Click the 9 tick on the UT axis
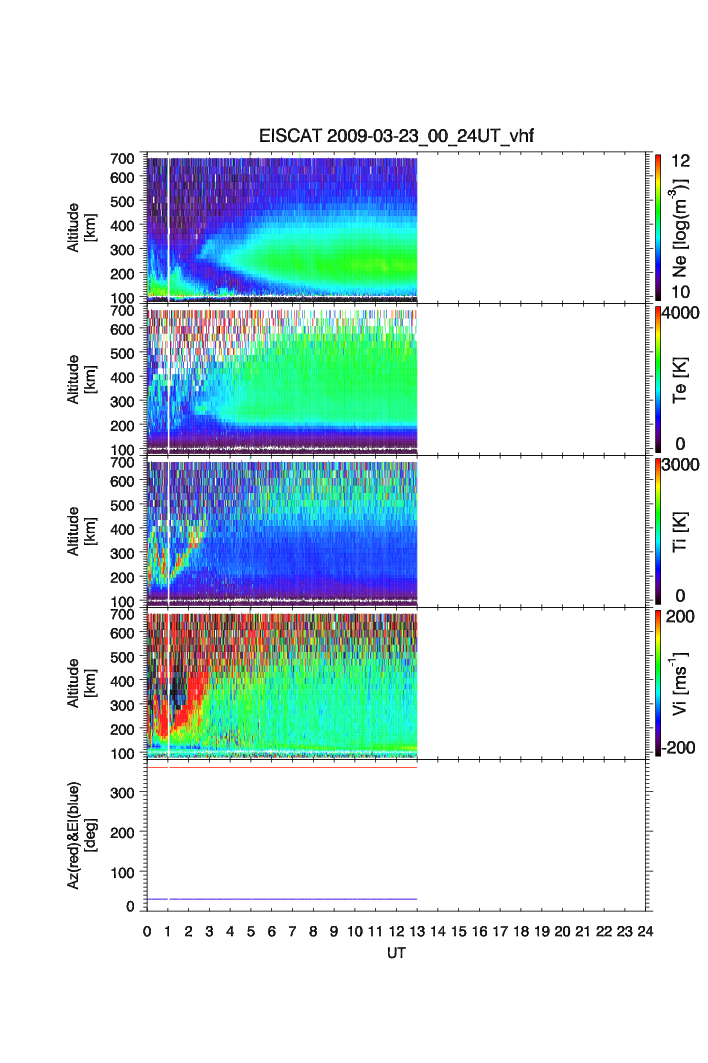This screenshot has width=708, height=1063. [334, 931]
